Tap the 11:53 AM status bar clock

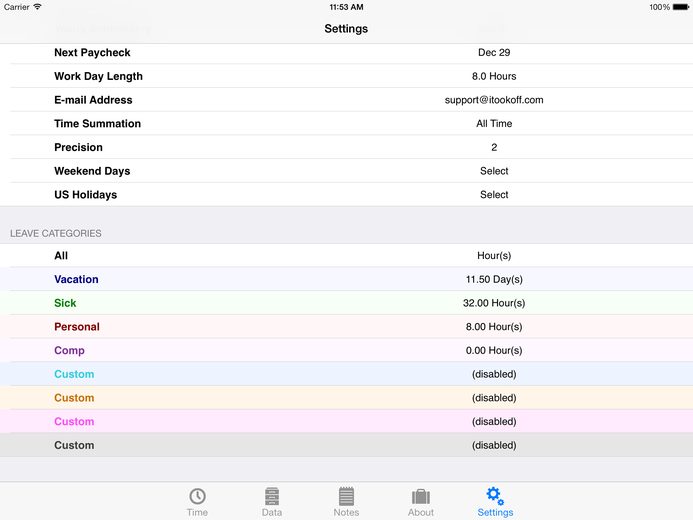[346, 7]
